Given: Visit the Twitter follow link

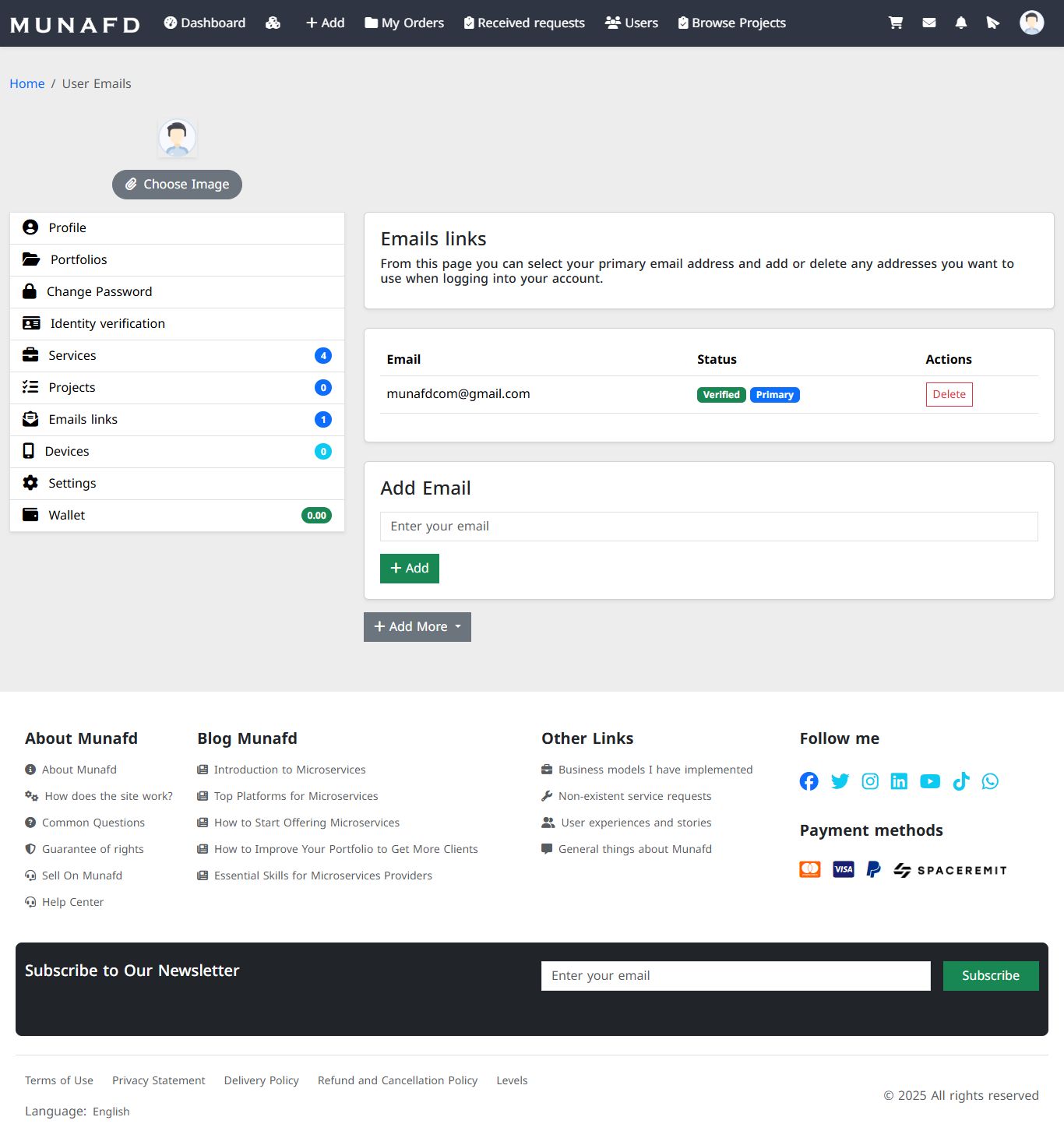Looking at the screenshot, I should [x=840, y=781].
